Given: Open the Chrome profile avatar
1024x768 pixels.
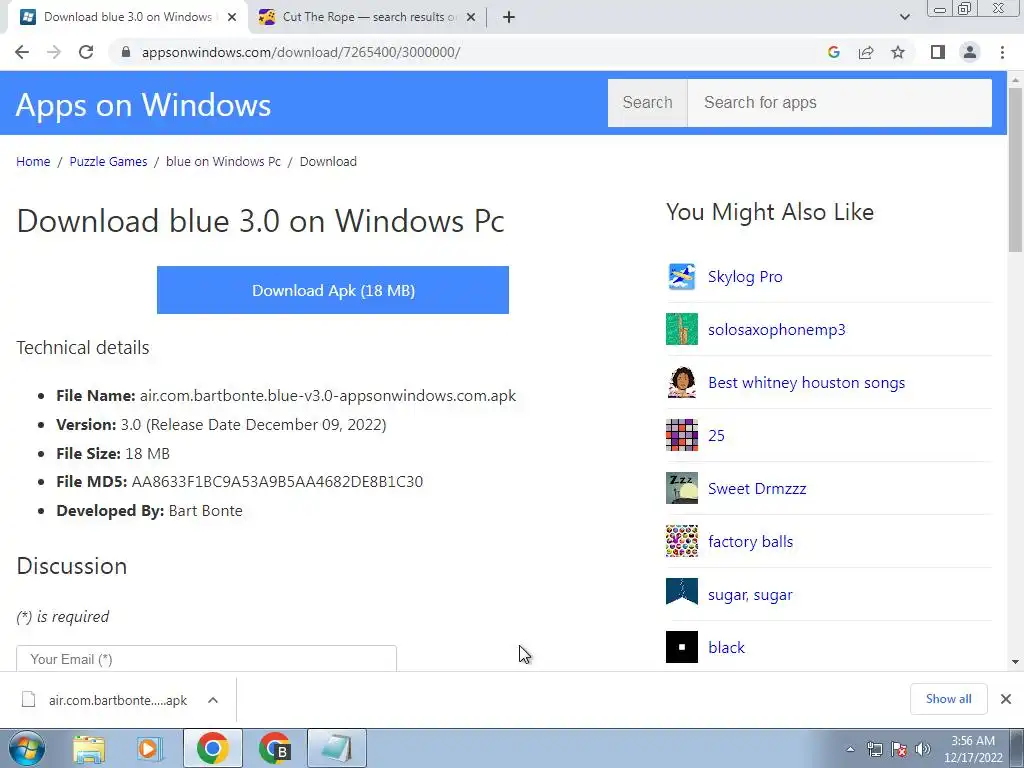Looking at the screenshot, I should pos(970,52).
